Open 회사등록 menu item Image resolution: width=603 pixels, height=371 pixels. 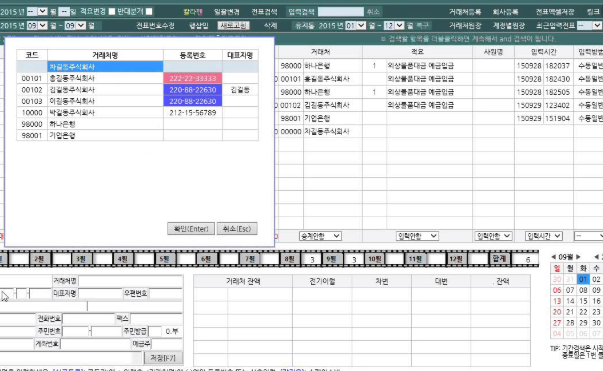click(505, 12)
